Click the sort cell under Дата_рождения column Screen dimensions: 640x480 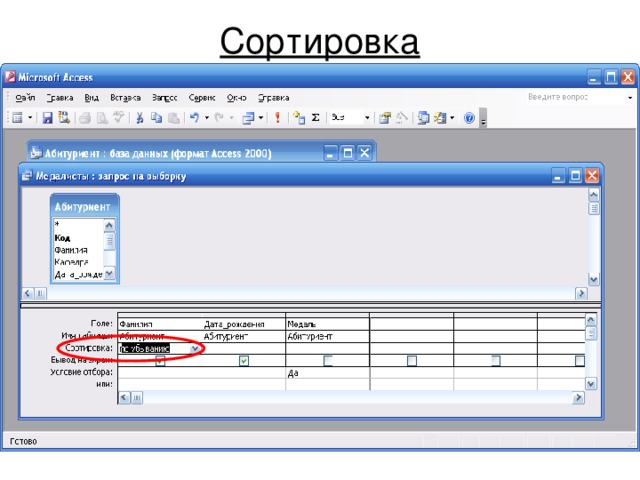[x=244, y=348]
